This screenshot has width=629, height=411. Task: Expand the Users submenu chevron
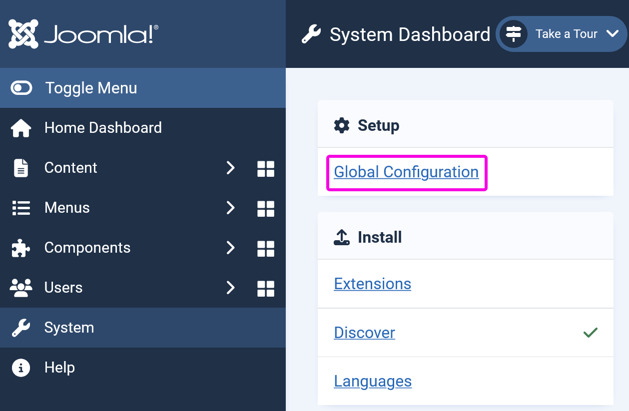(230, 287)
